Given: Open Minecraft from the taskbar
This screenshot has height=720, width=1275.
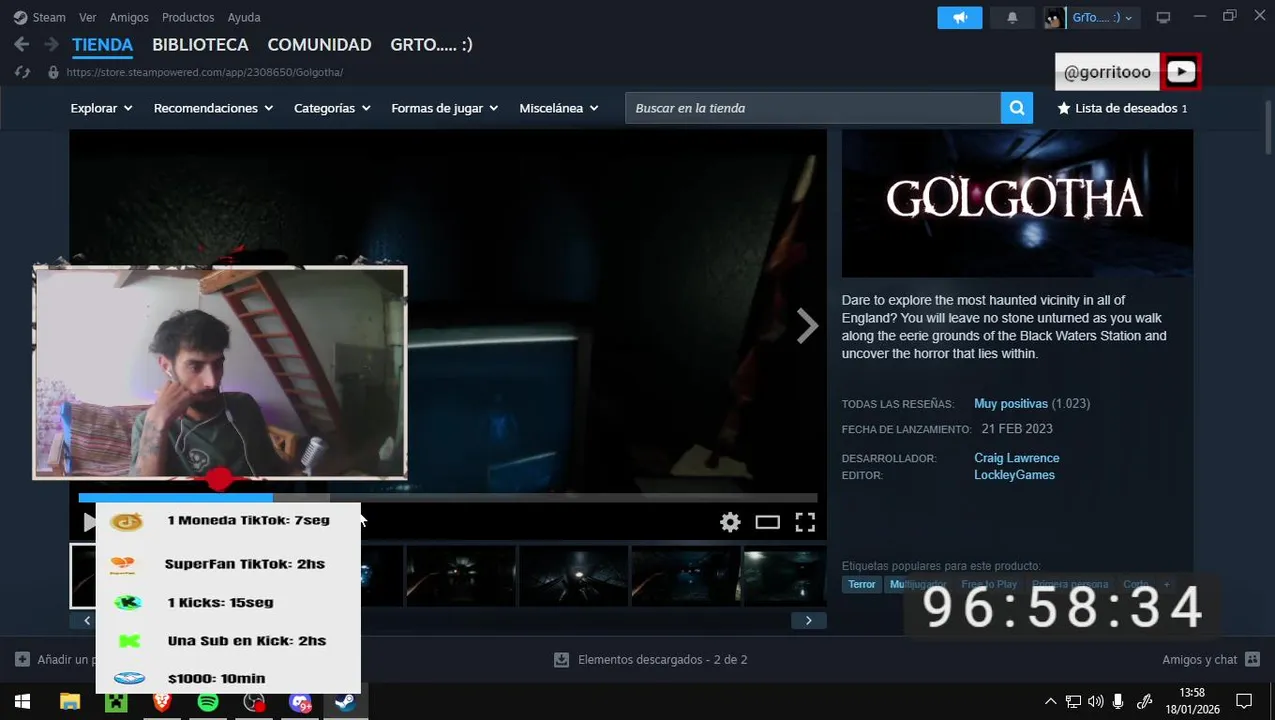Looking at the screenshot, I should click(116, 702).
